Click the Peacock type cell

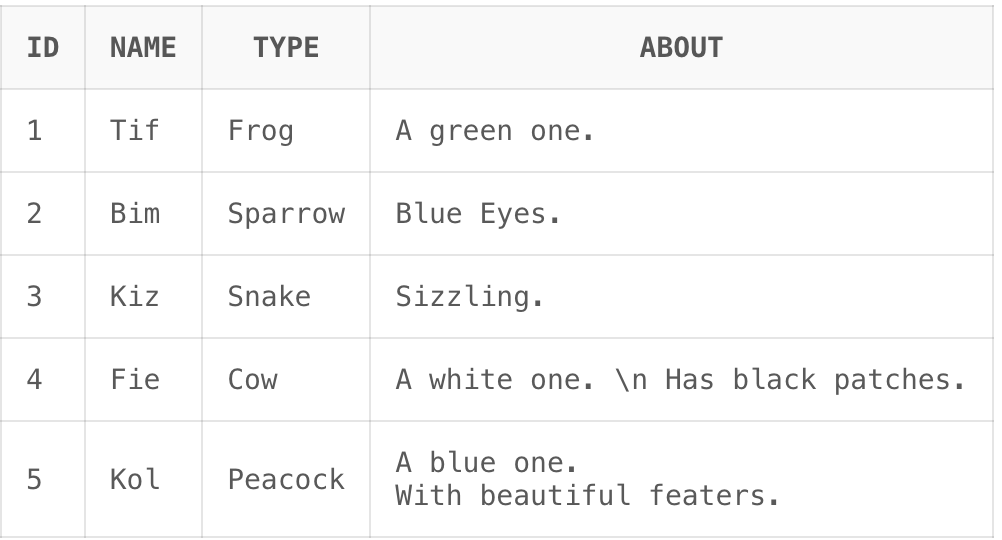pyautogui.click(x=286, y=479)
